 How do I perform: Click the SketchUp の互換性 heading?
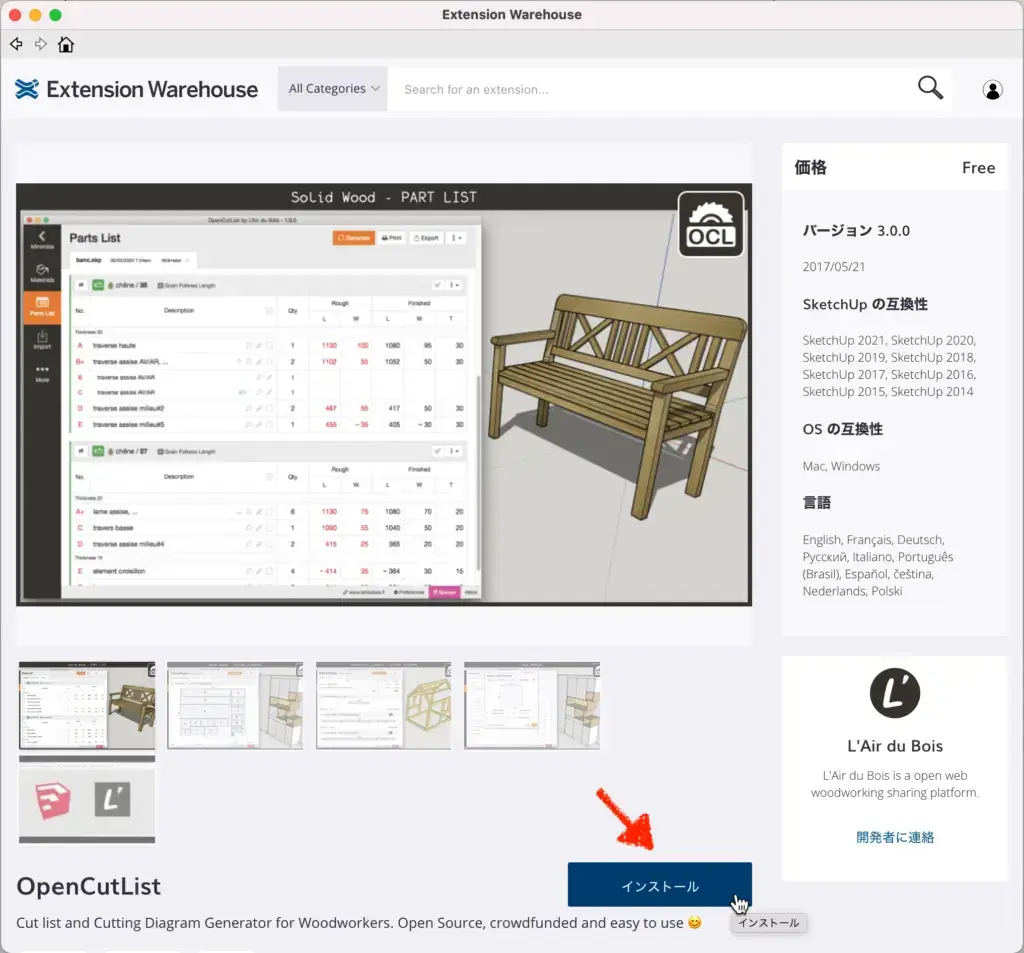[x=865, y=304]
